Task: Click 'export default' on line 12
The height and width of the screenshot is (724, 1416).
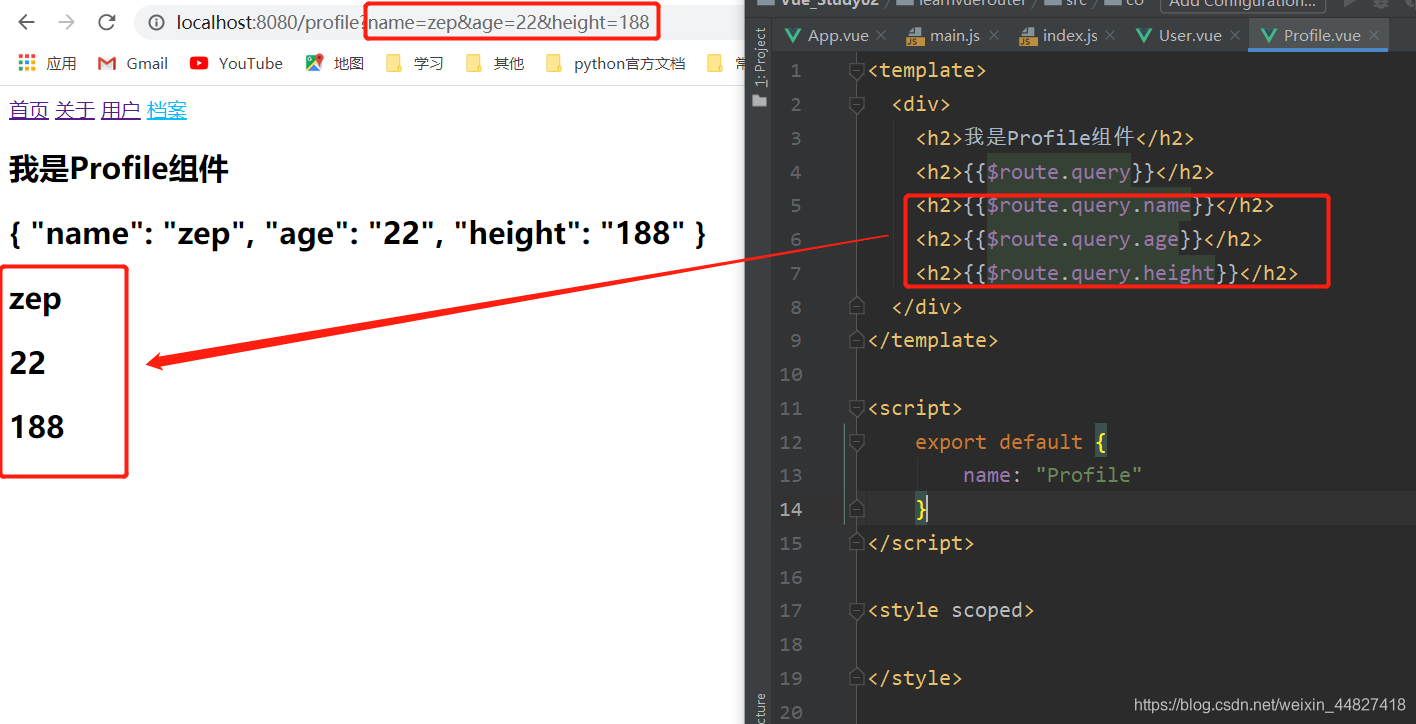Action: (x=998, y=442)
